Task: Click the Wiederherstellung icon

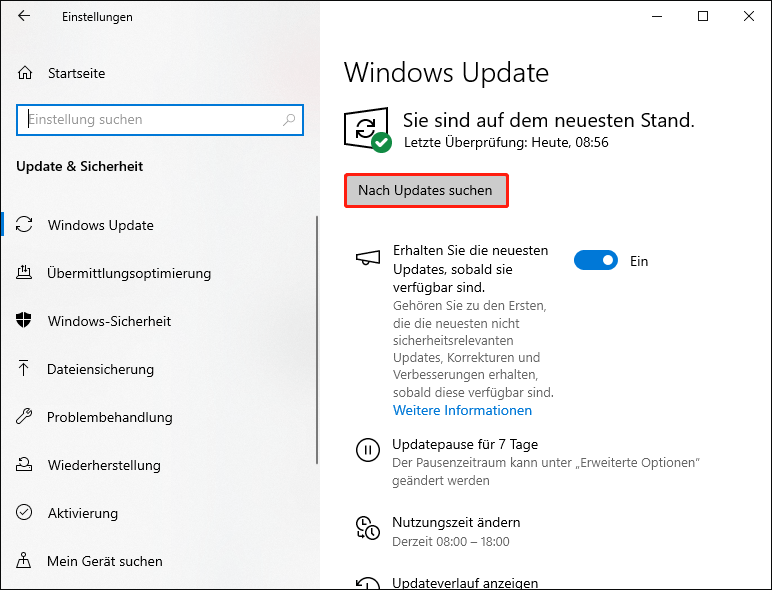Action: pos(24,464)
